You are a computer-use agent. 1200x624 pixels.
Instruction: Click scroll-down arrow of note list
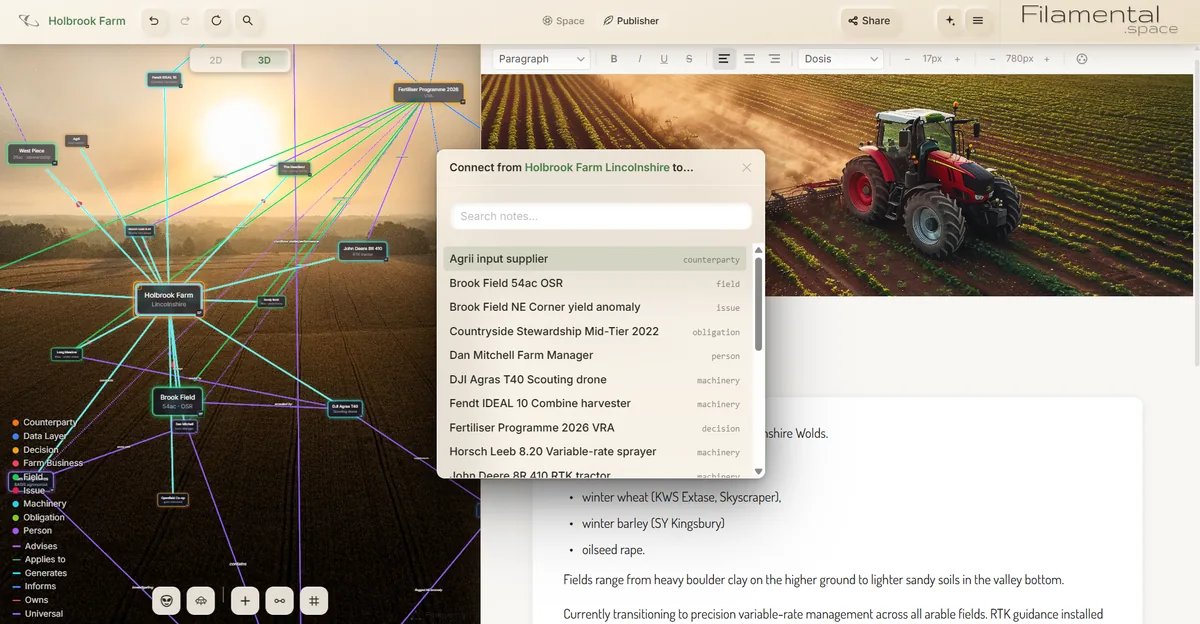click(x=758, y=471)
